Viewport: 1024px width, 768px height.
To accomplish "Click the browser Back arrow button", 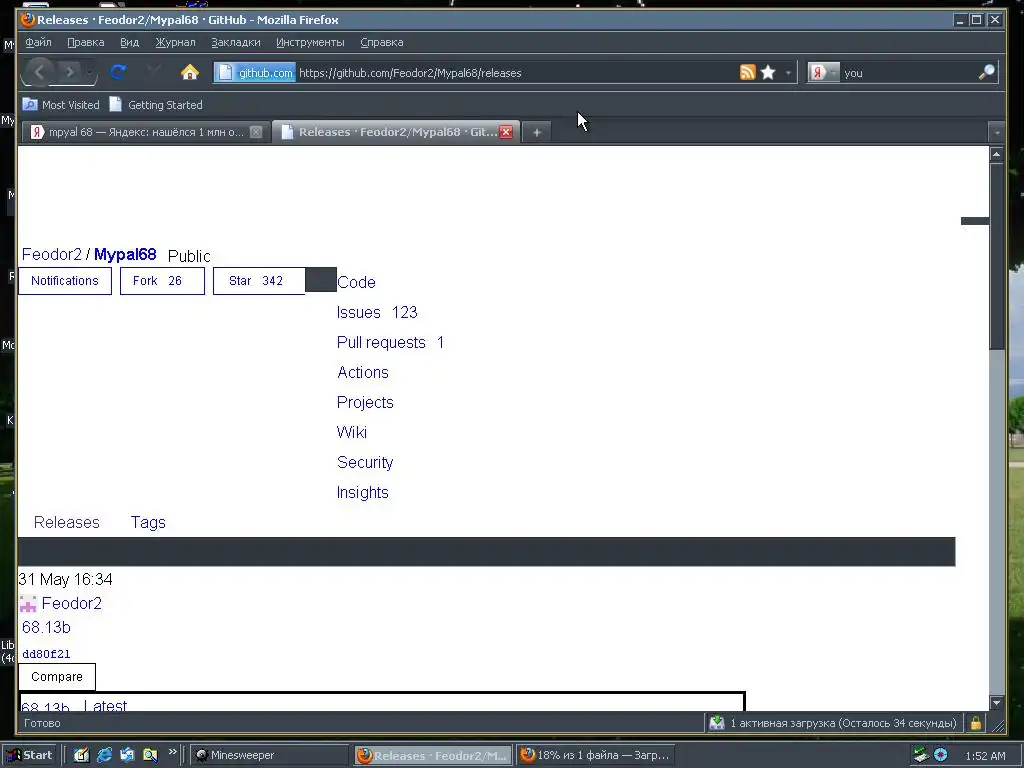I will (39, 72).
